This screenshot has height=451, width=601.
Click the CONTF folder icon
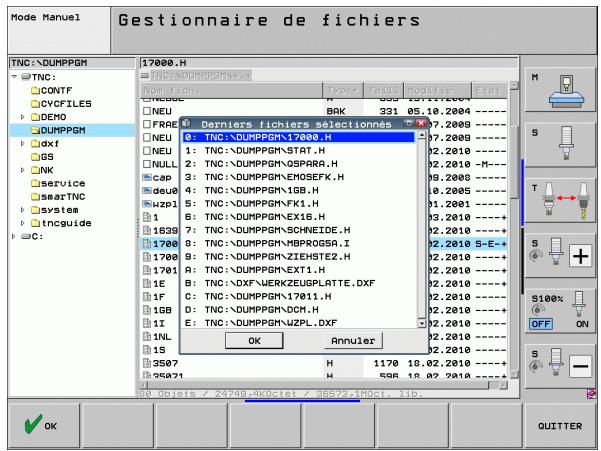[35, 90]
